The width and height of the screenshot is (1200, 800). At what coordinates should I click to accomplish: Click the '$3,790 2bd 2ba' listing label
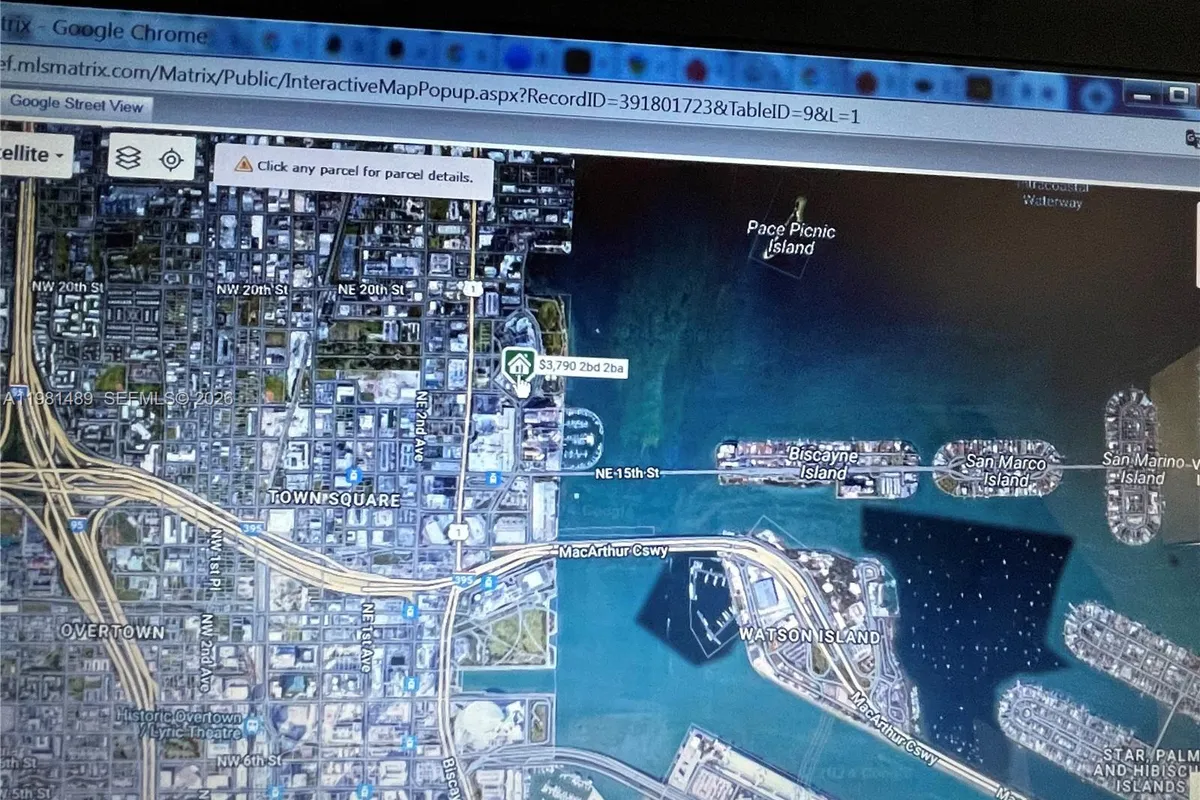click(x=583, y=368)
